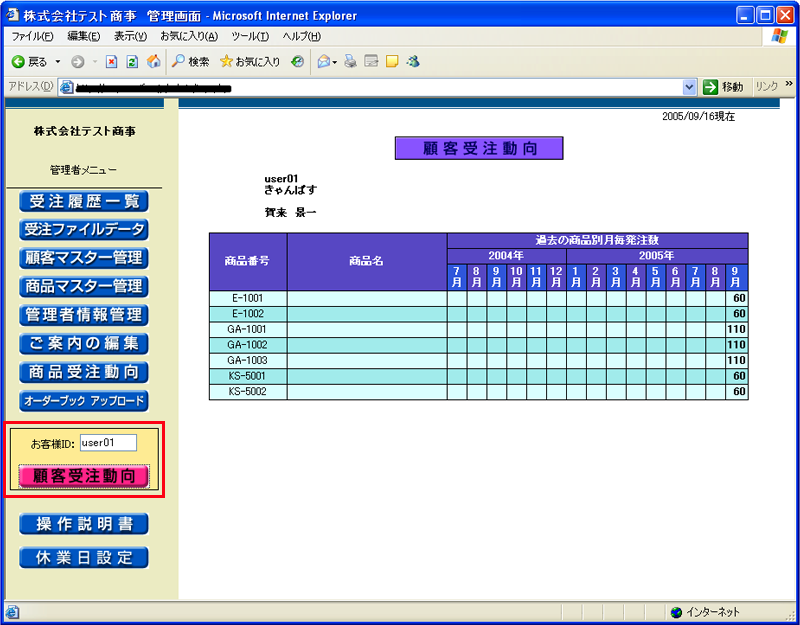Click the printer icon on the toolbar
Screen dimensions: 800x625
(349, 61)
